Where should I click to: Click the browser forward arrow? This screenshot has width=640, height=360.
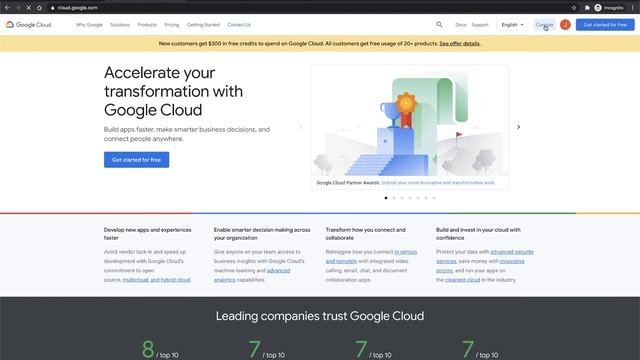18,7
